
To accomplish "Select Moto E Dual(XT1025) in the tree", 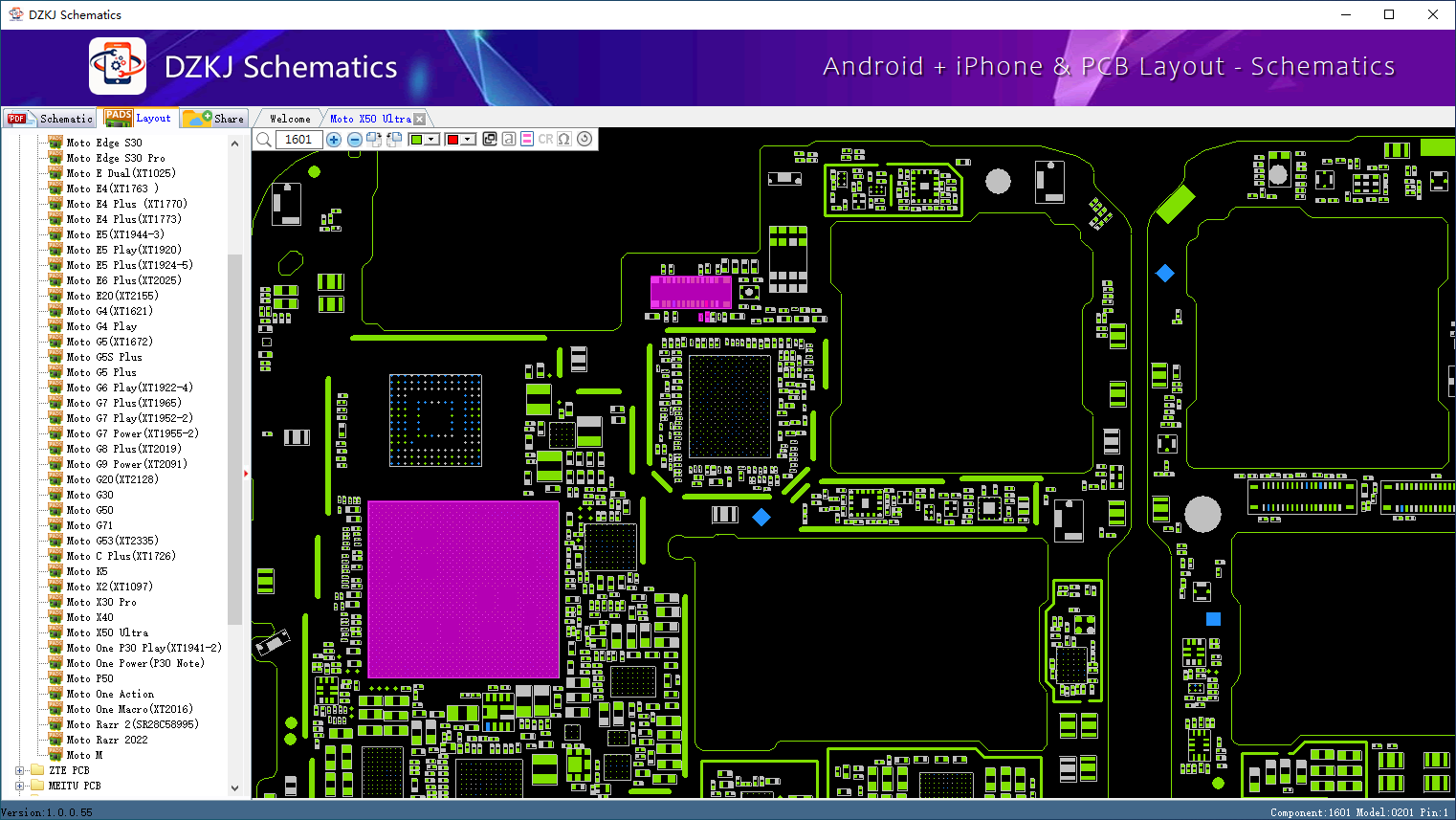I will click(x=121, y=173).
